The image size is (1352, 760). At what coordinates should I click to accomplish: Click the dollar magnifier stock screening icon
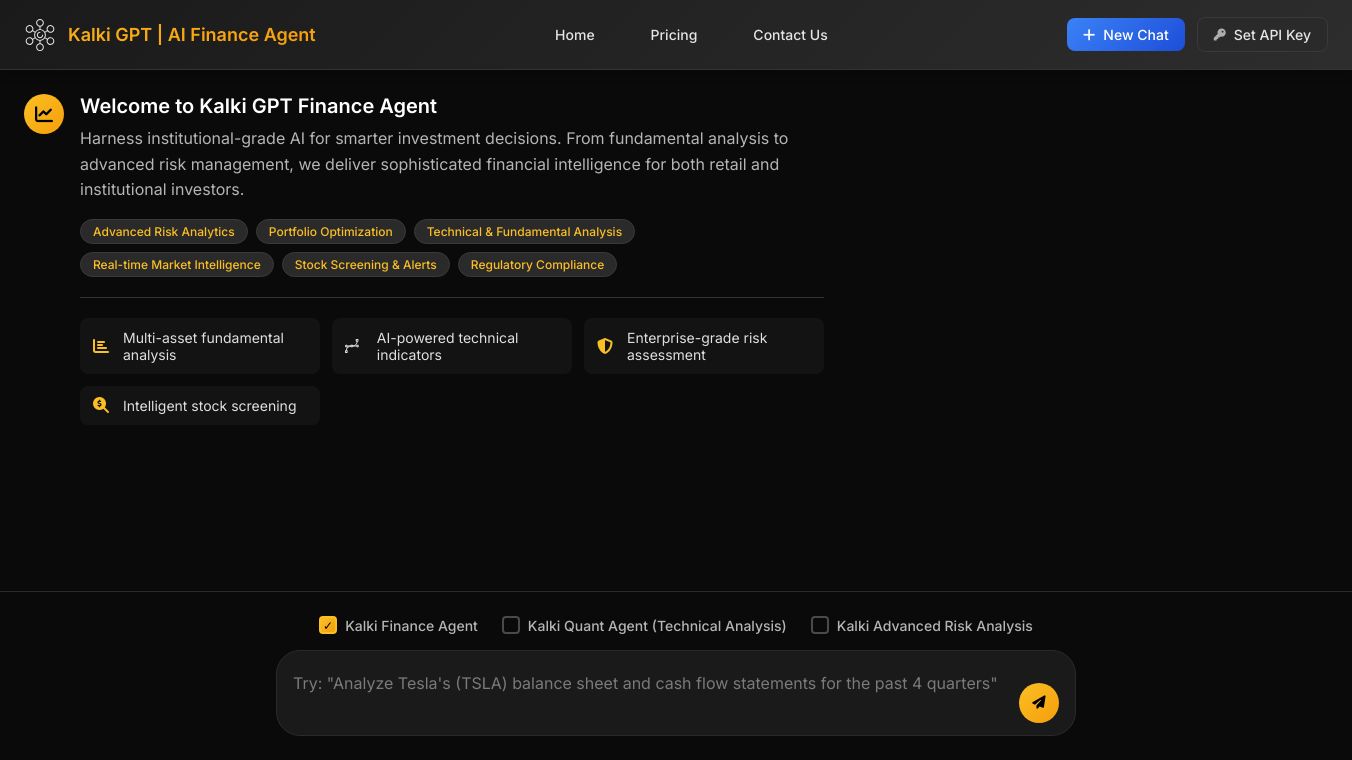pyautogui.click(x=101, y=405)
